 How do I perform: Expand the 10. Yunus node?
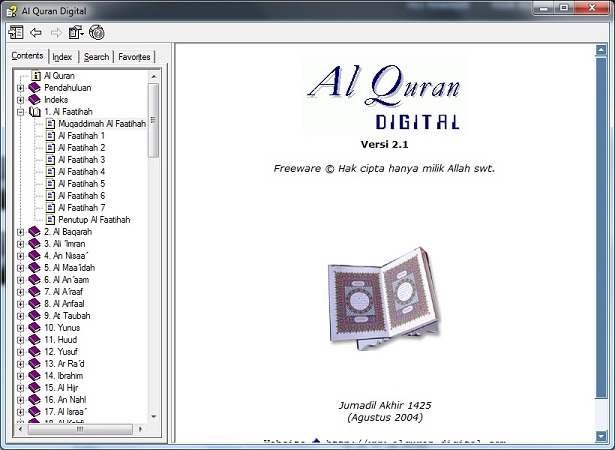tap(20, 328)
